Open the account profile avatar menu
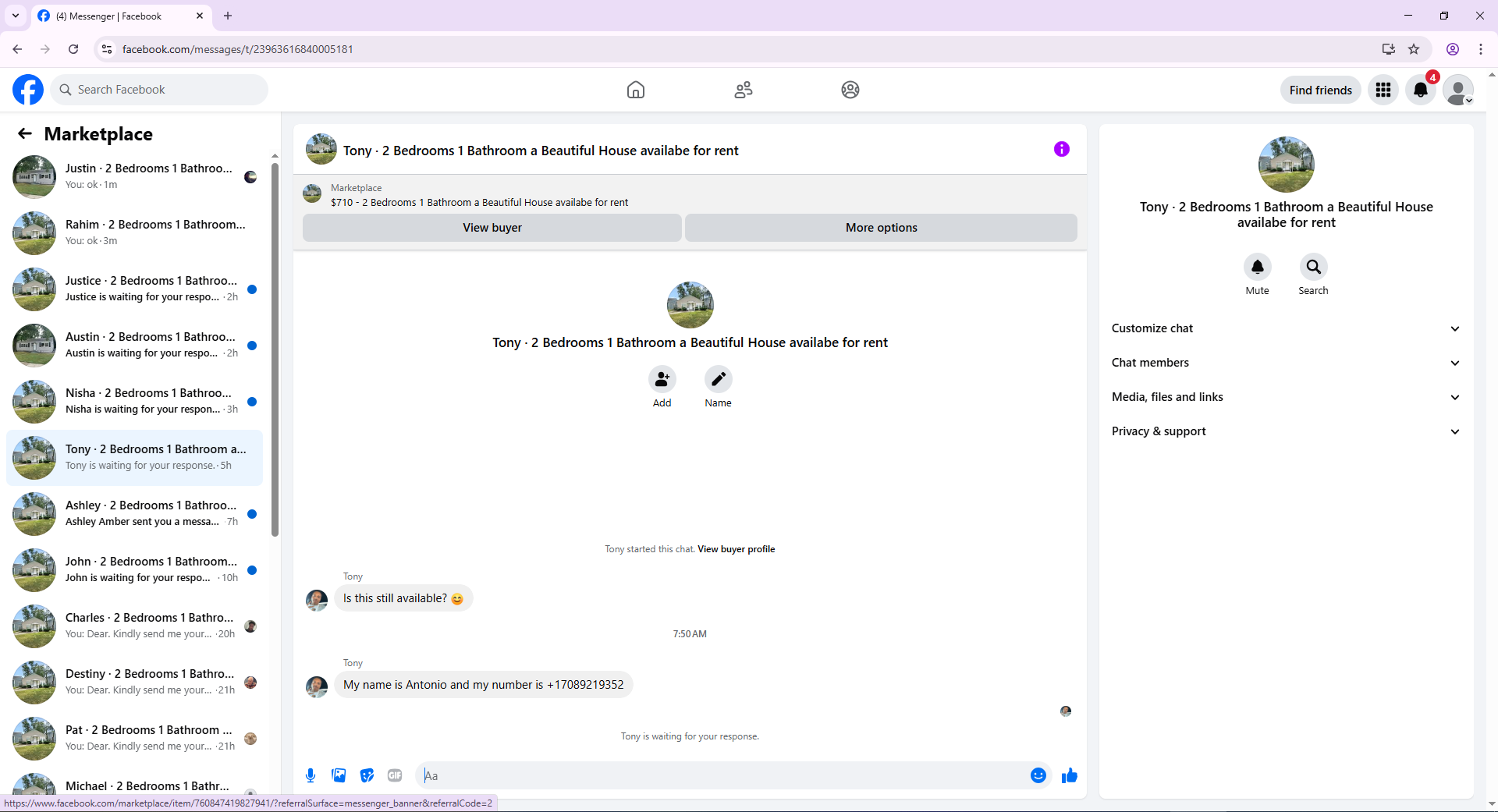 tap(1458, 90)
